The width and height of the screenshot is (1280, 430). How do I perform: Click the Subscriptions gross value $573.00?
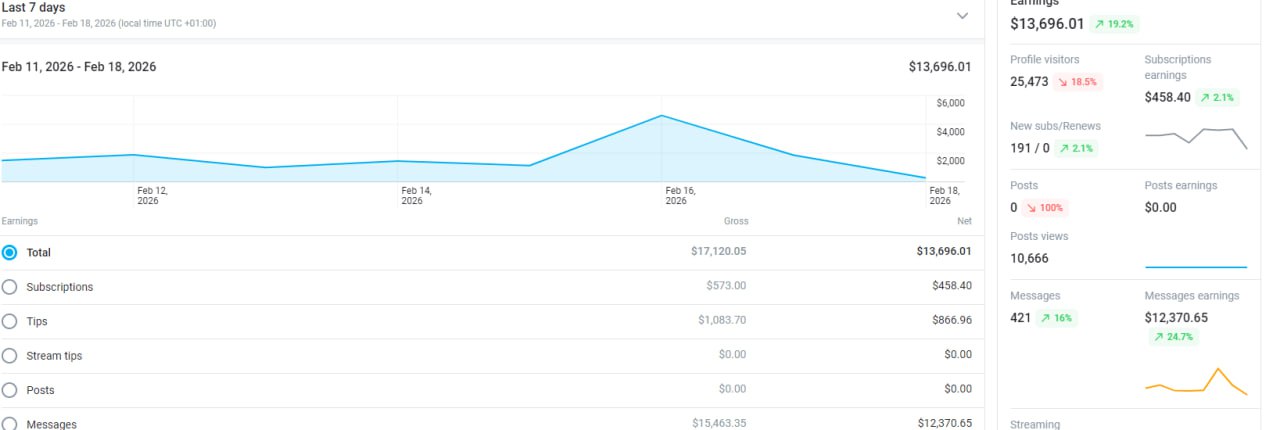coord(726,286)
